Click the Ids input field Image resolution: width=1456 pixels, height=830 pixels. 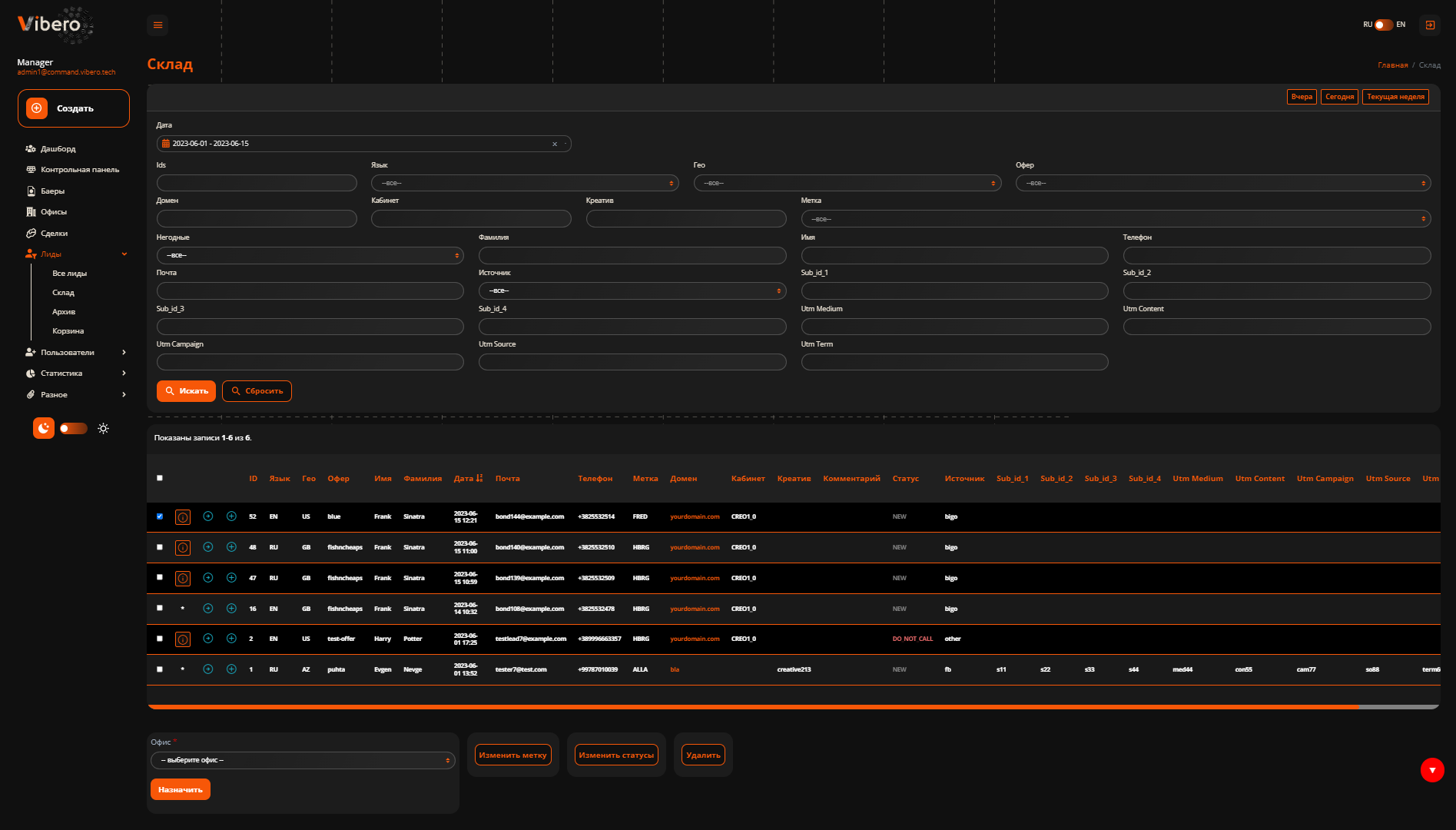257,183
